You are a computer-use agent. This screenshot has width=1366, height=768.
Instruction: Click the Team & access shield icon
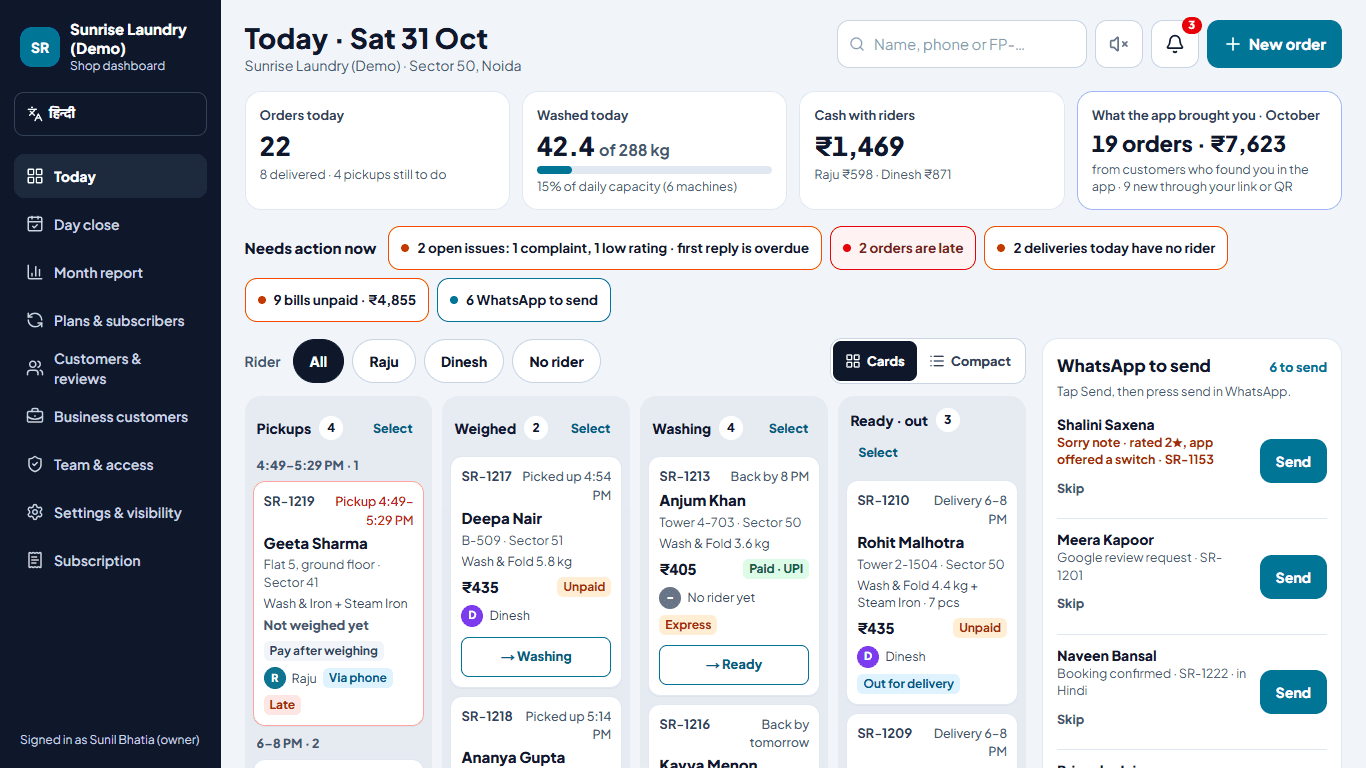(x=35, y=465)
